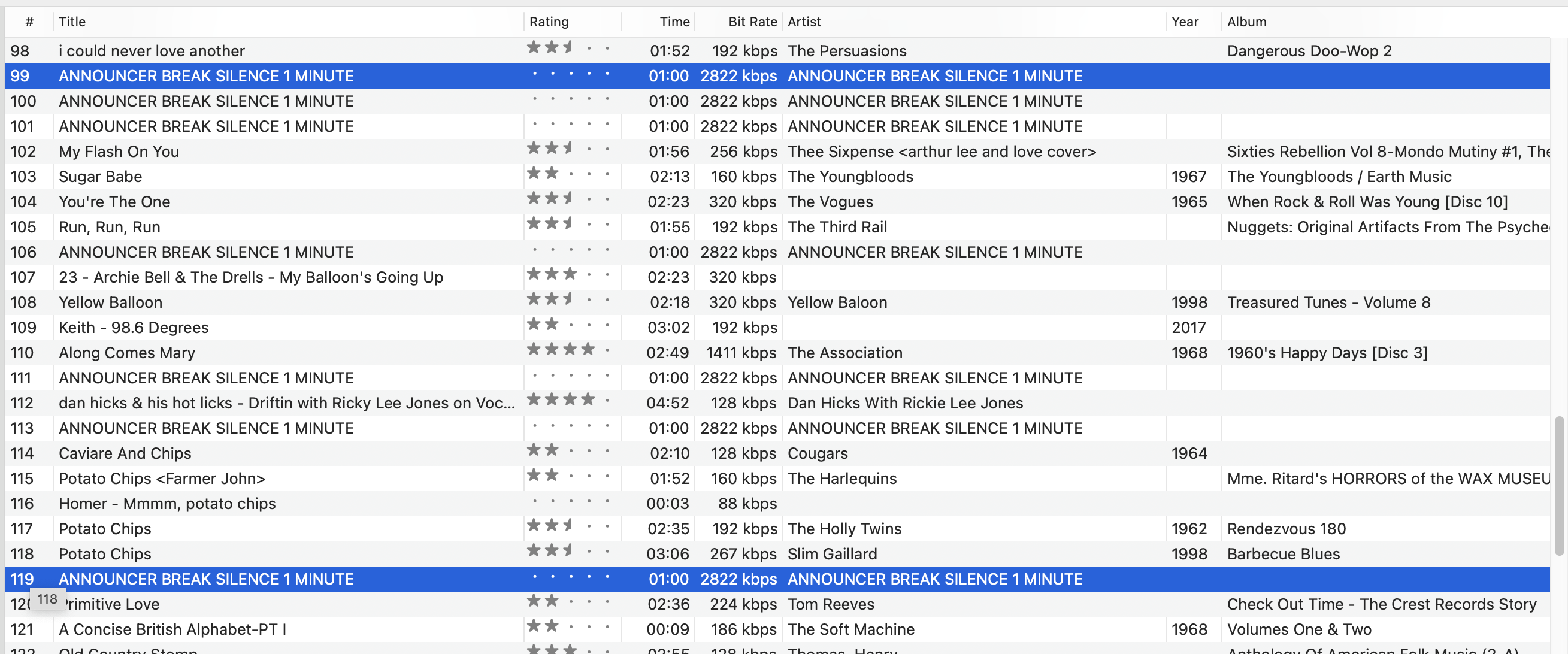This screenshot has height=654, width=1568.
Task: Click the Artist column header
Action: point(804,22)
